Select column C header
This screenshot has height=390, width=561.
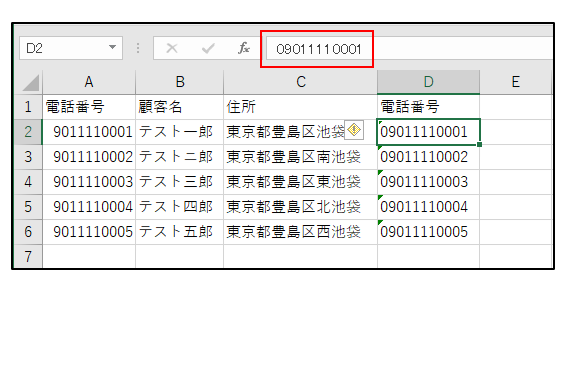point(301,82)
